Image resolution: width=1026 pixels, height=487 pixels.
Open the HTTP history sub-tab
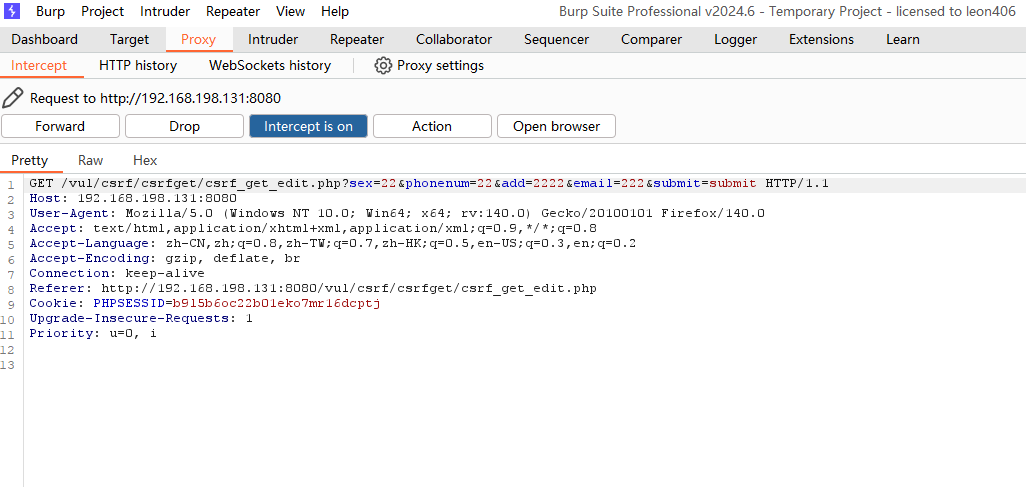coord(138,65)
